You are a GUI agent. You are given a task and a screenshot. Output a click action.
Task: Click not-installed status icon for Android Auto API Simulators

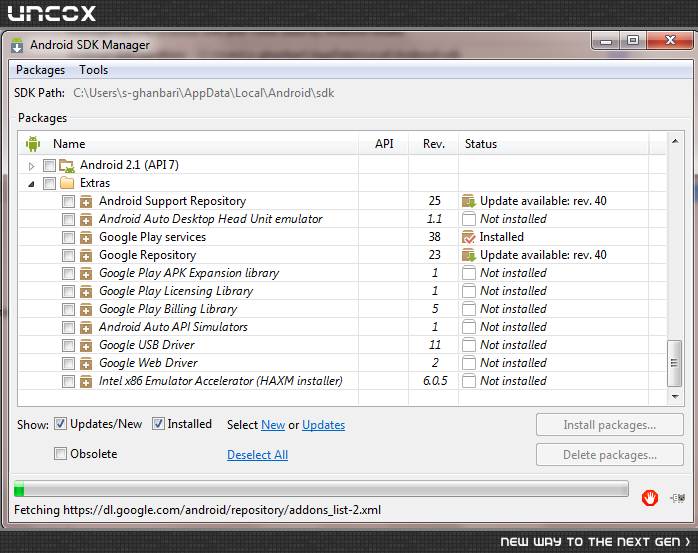(469, 327)
